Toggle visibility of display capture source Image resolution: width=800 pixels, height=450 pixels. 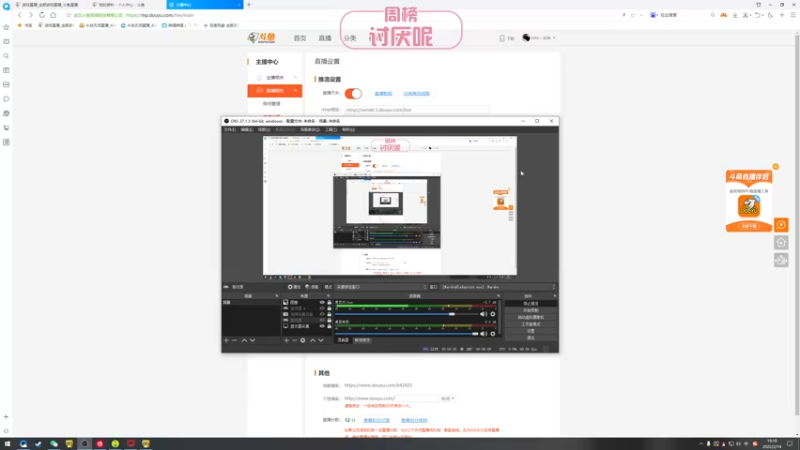point(322,326)
